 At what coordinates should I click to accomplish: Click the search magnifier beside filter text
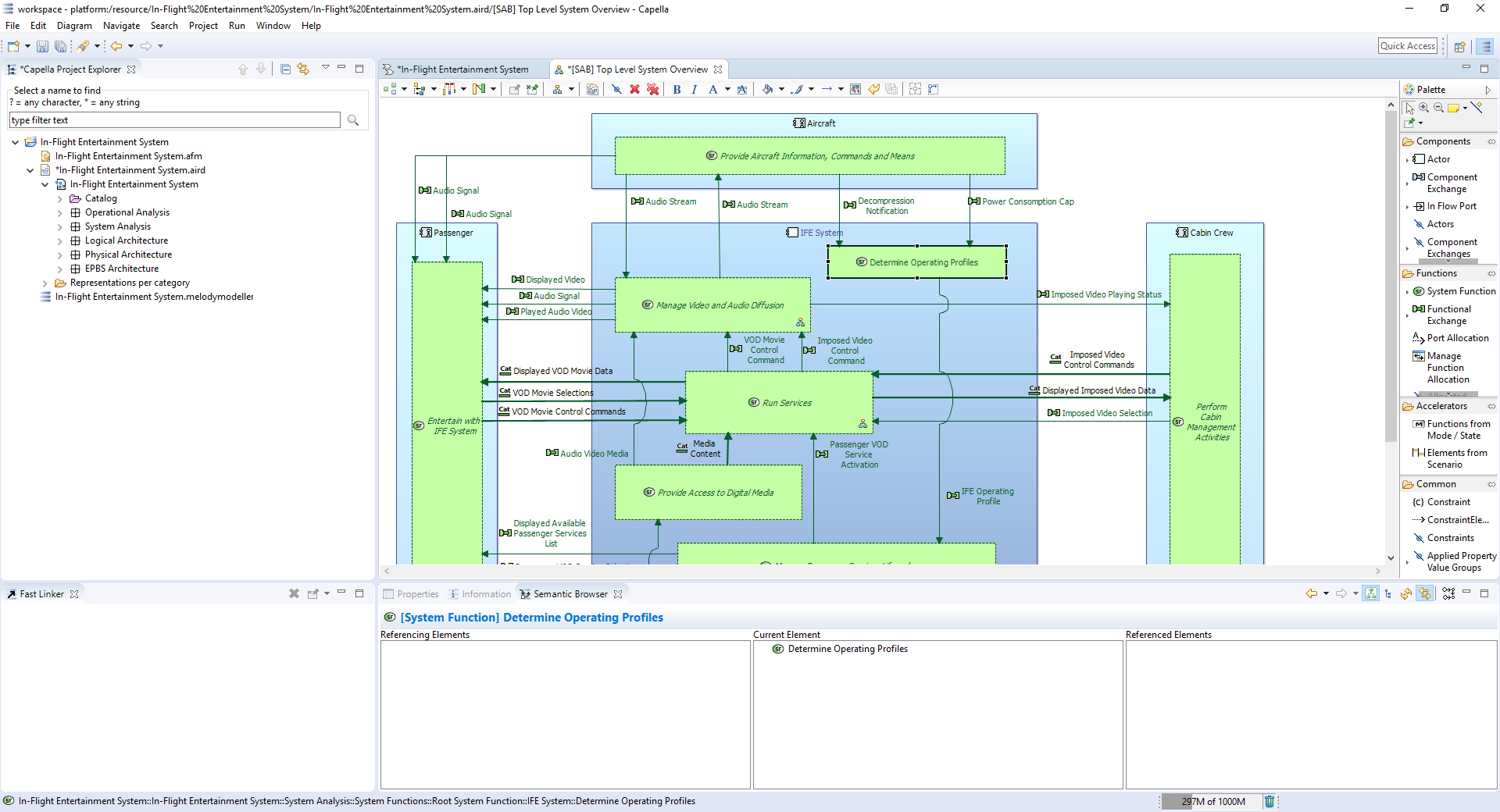353,120
